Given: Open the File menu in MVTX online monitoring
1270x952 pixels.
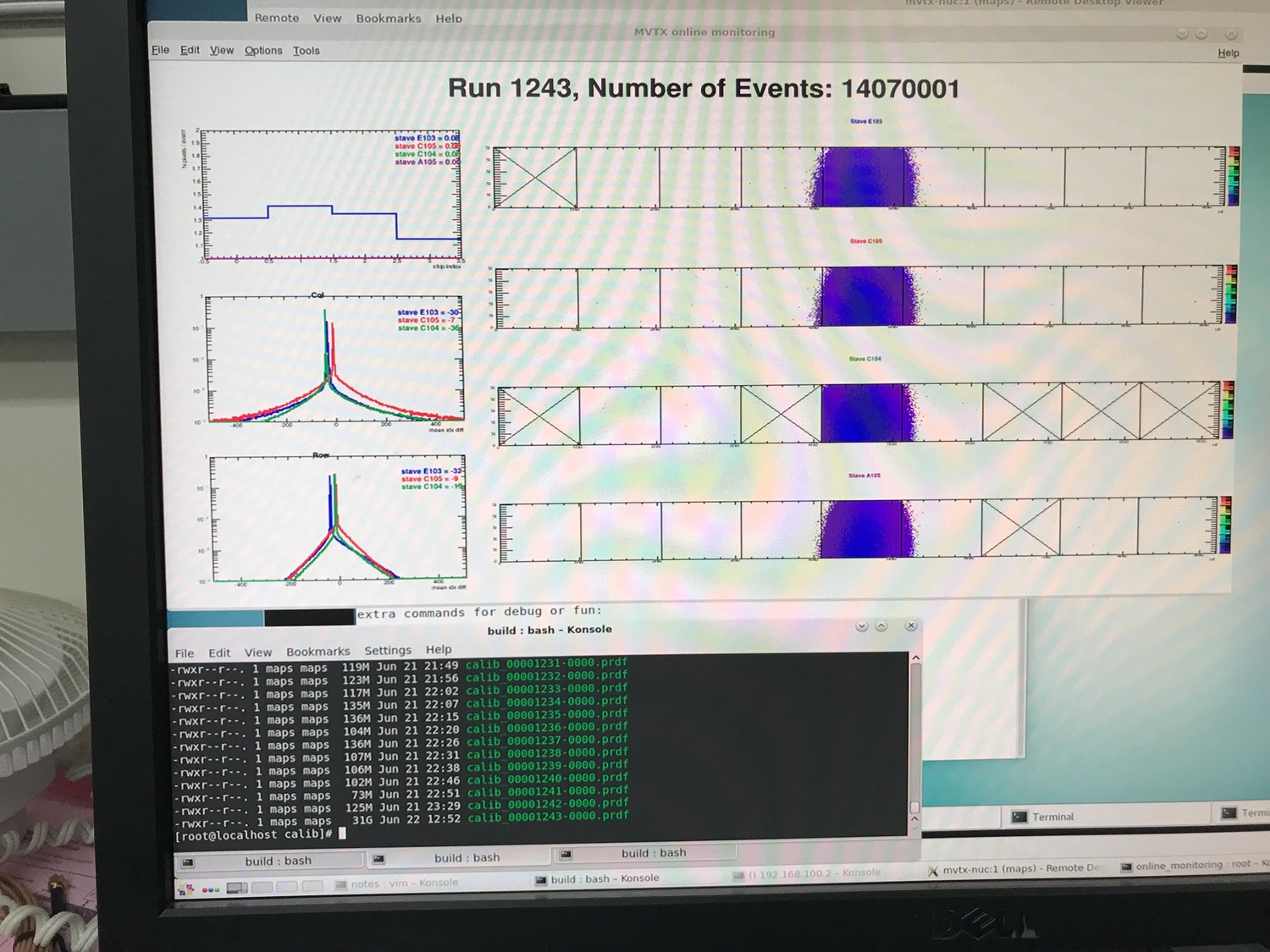Looking at the screenshot, I should point(160,50).
